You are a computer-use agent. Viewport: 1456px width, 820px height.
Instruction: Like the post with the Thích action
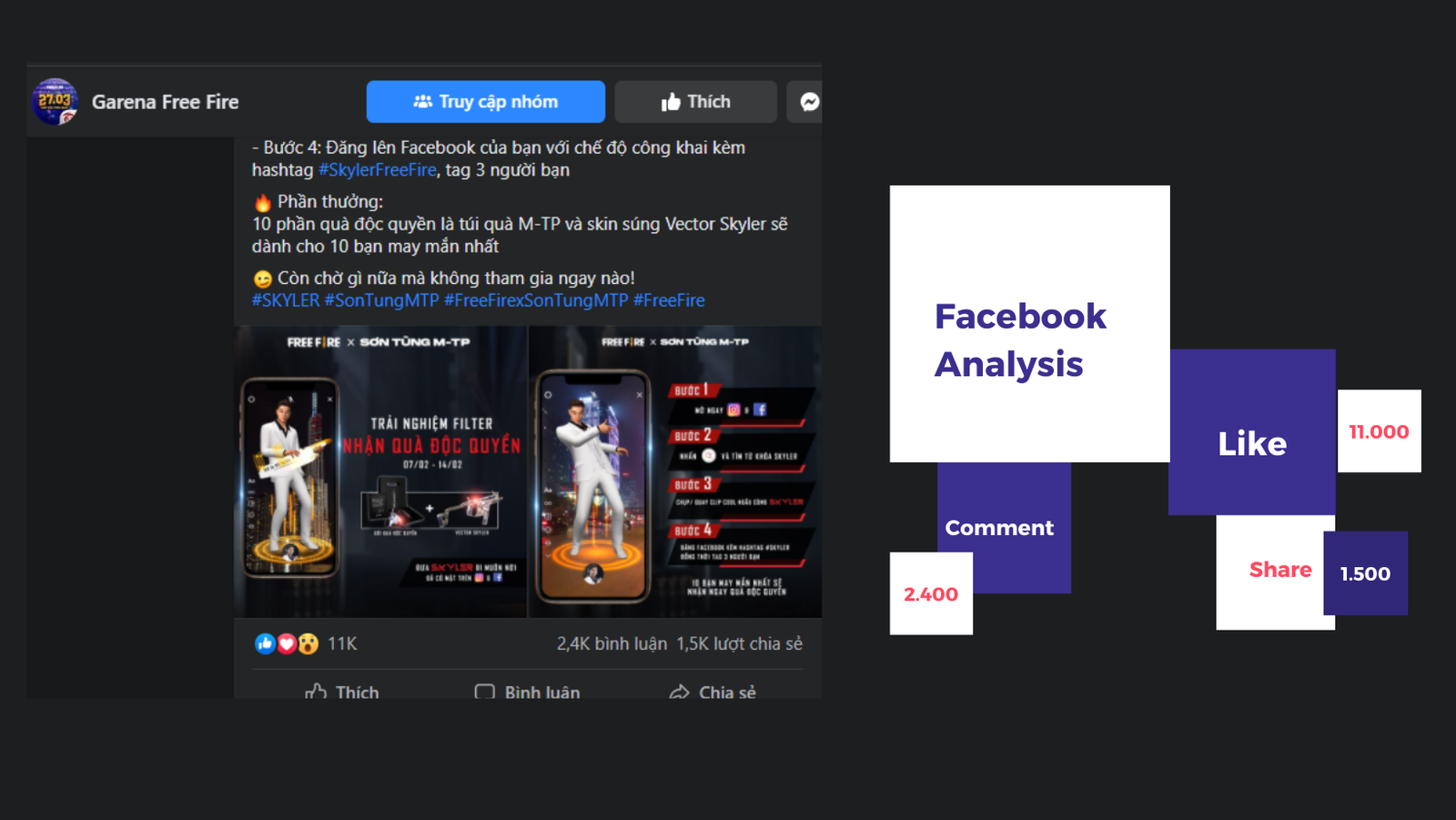tap(342, 692)
